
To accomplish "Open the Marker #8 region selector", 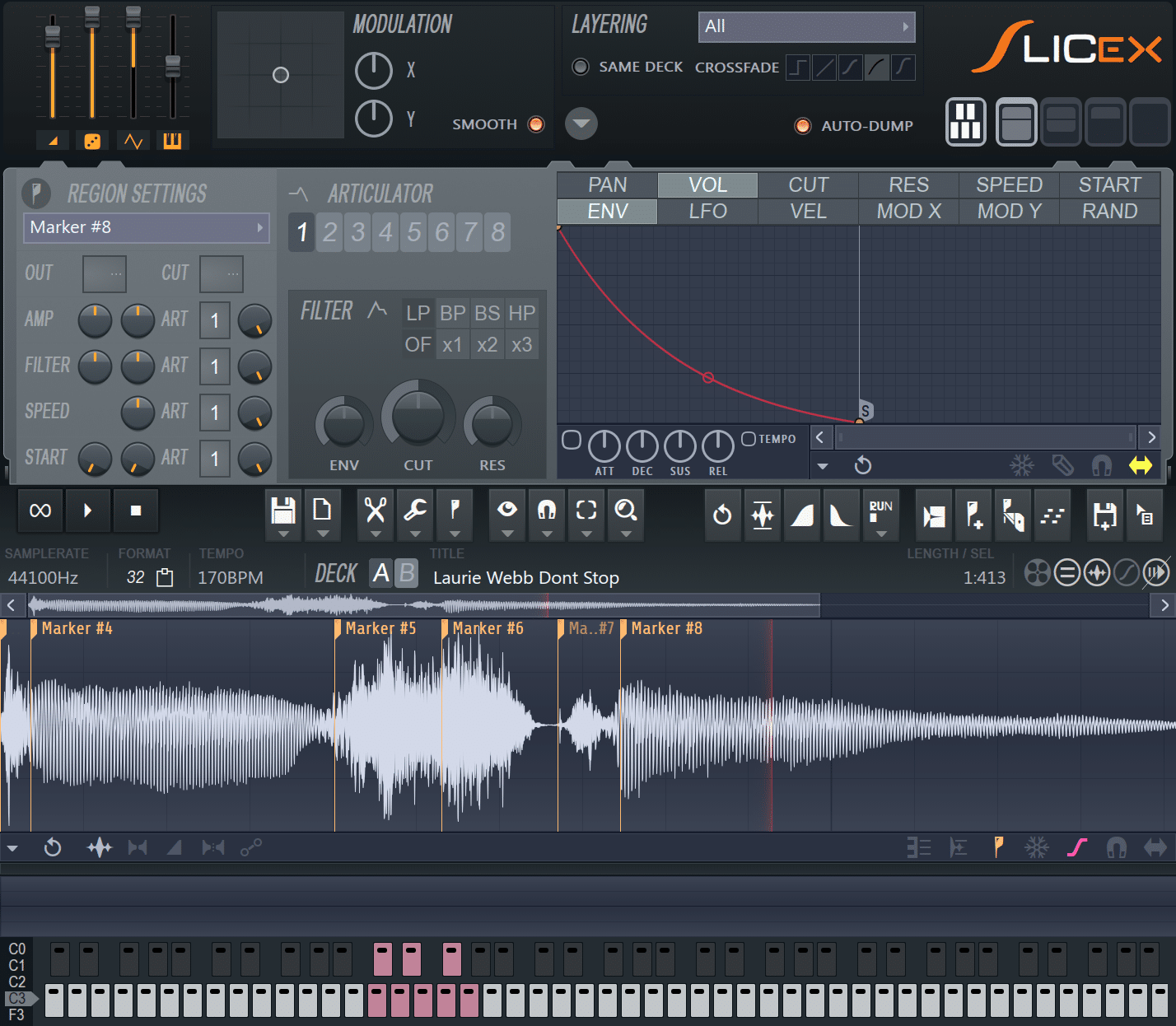I will tap(146, 227).
